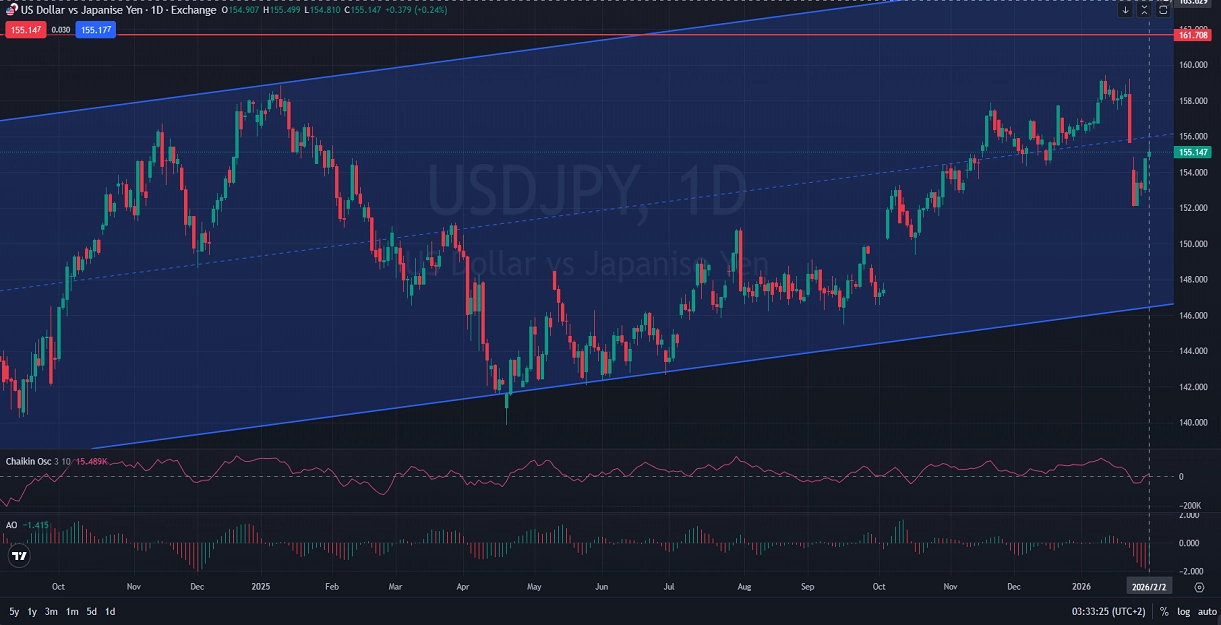Switch to the 1y date range
This screenshot has width=1221, height=625.
point(32,611)
